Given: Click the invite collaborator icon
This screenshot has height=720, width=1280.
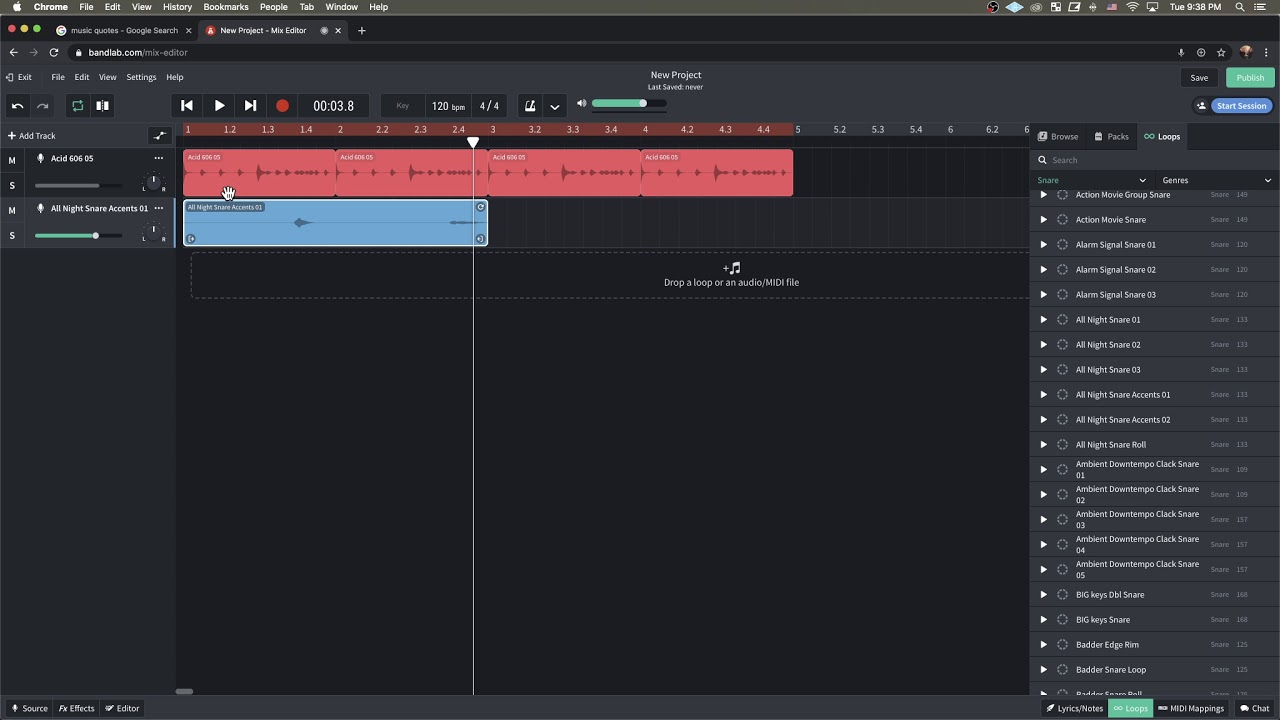Looking at the screenshot, I should pyautogui.click(x=1201, y=106).
